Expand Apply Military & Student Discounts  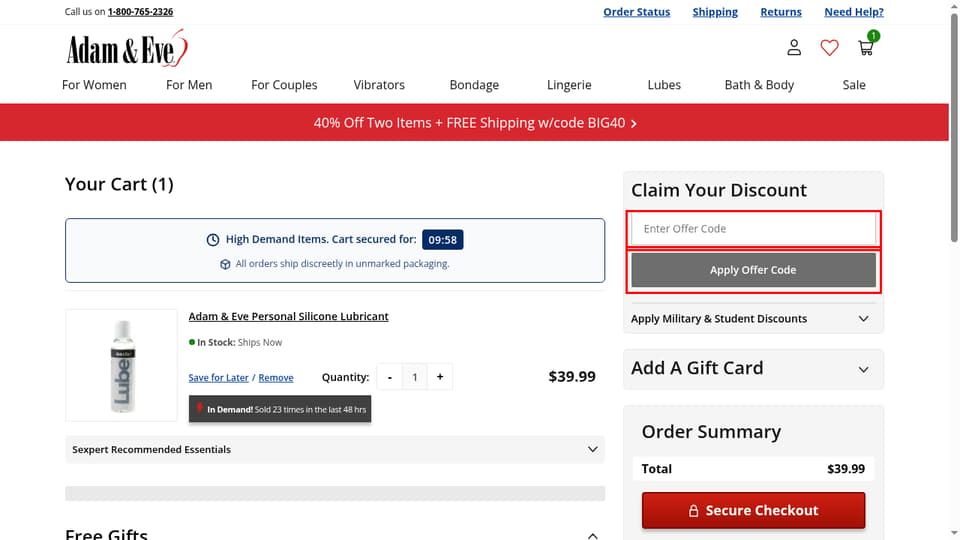(x=753, y=318)
